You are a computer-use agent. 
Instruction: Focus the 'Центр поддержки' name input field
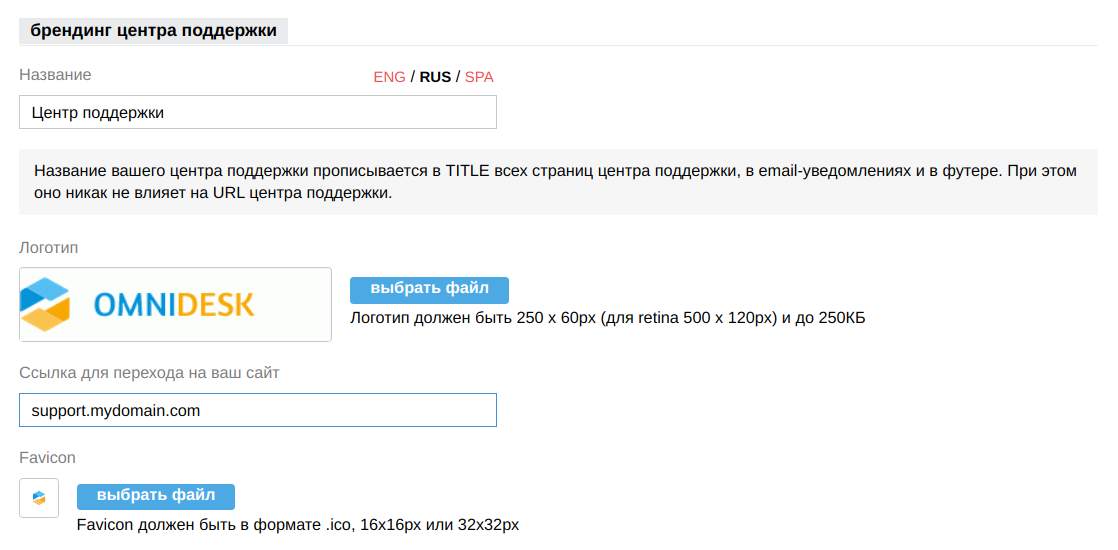[x=257, y=112]
